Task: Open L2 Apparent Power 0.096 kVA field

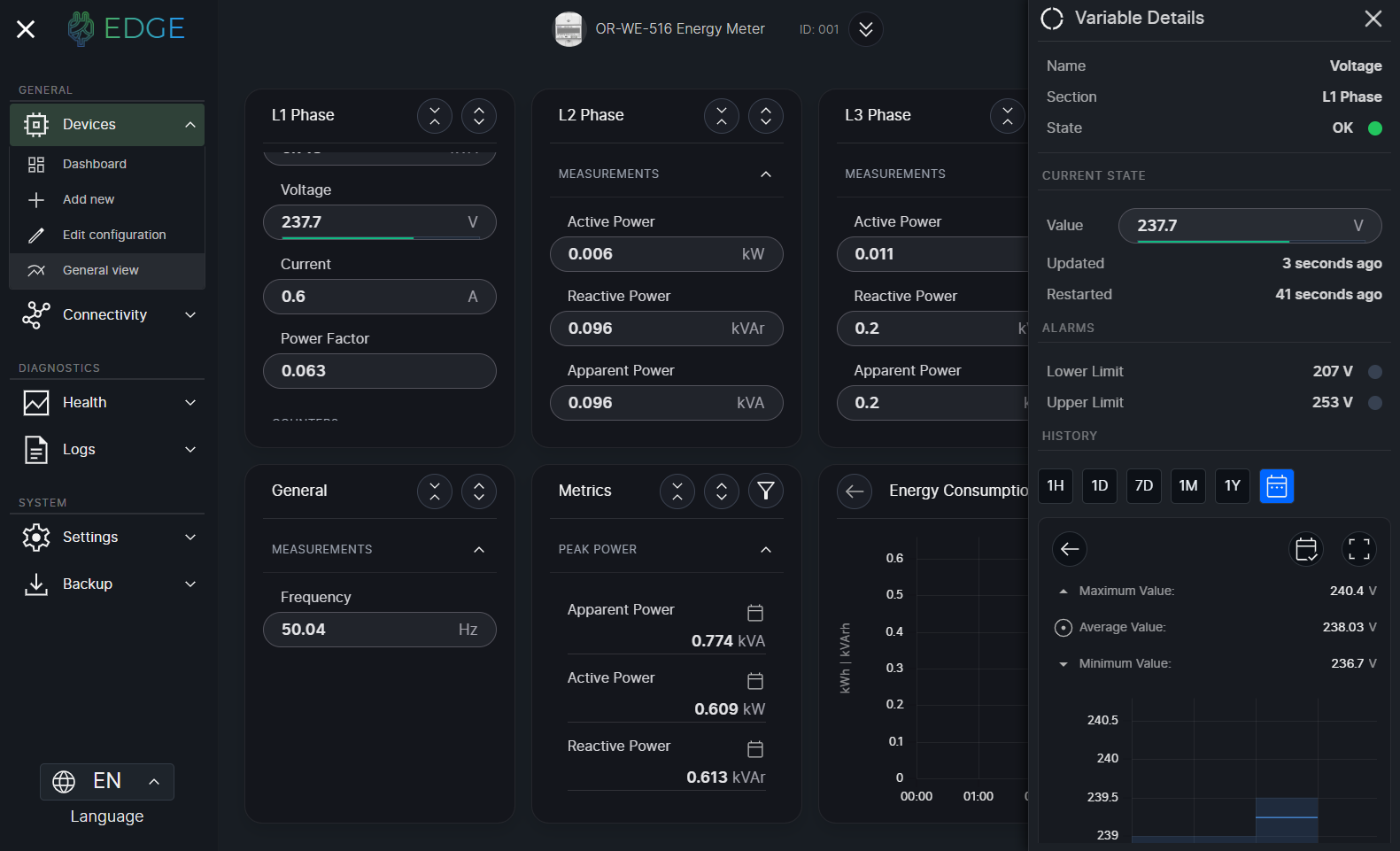Action: [667, 403]
